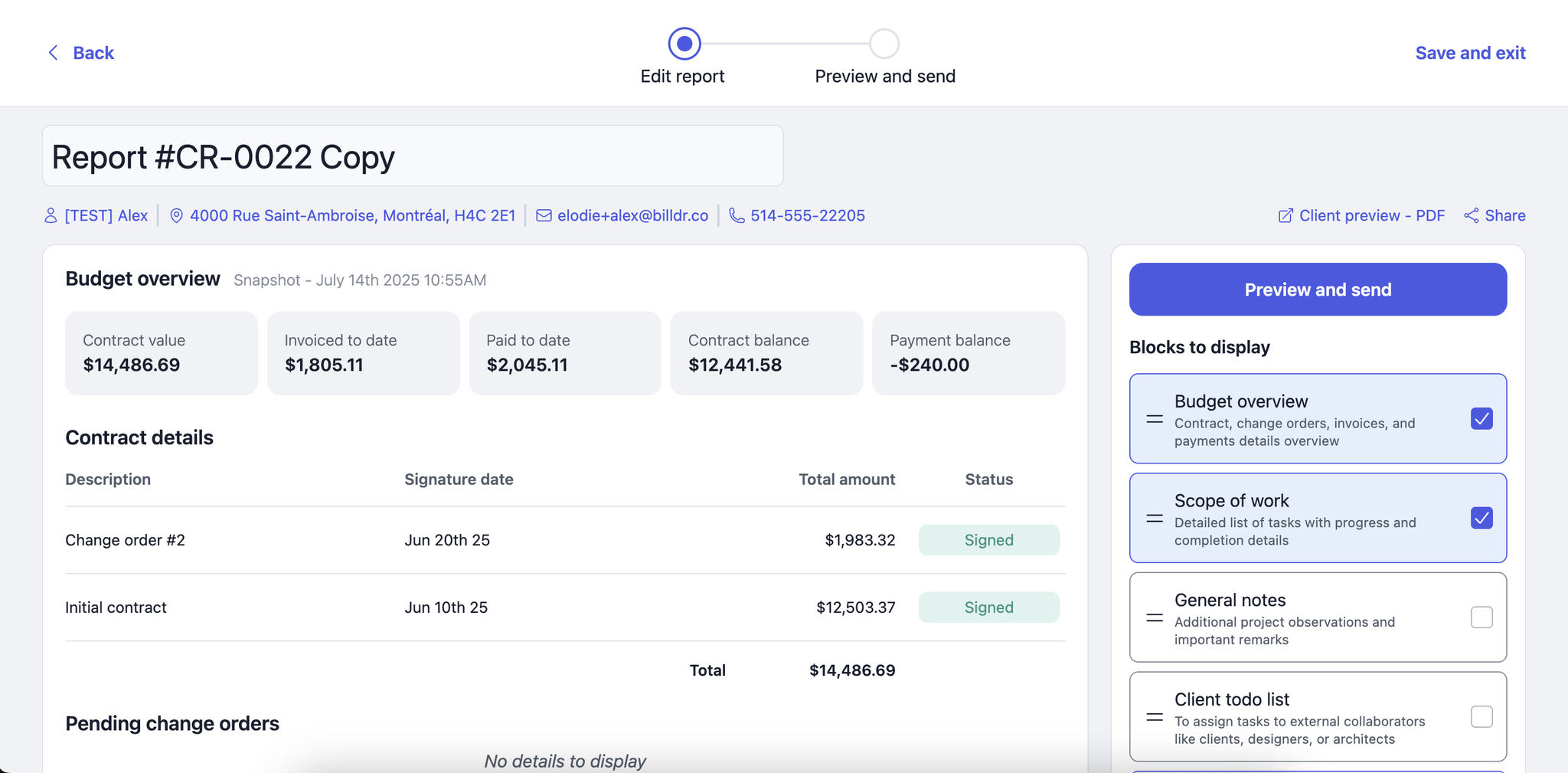Click the Paid to date $2,045.11 card
The image size is (1568, 773).
565,353
